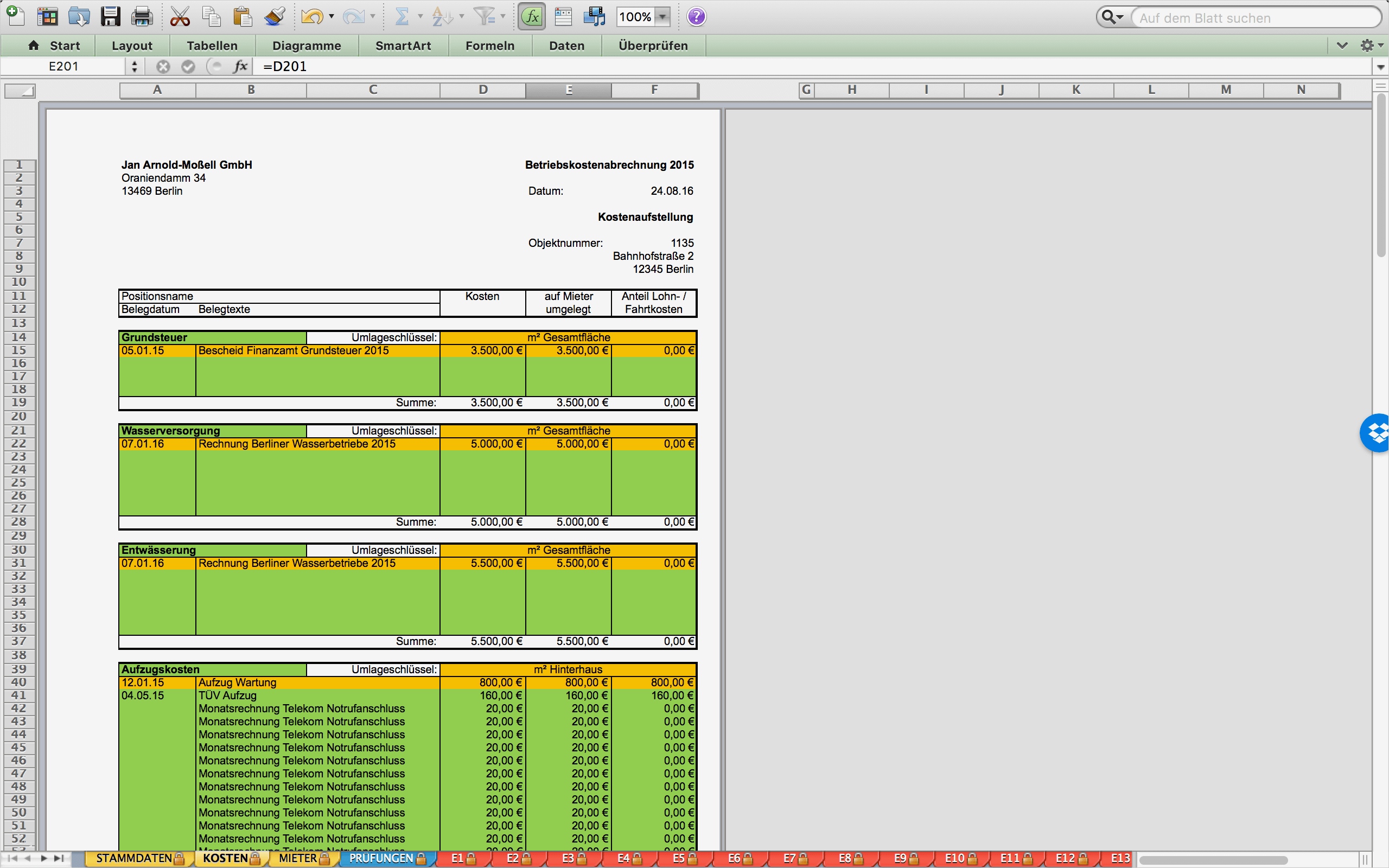
Task: Click the Cut scissors icon
Action: [x=180, y=17]
